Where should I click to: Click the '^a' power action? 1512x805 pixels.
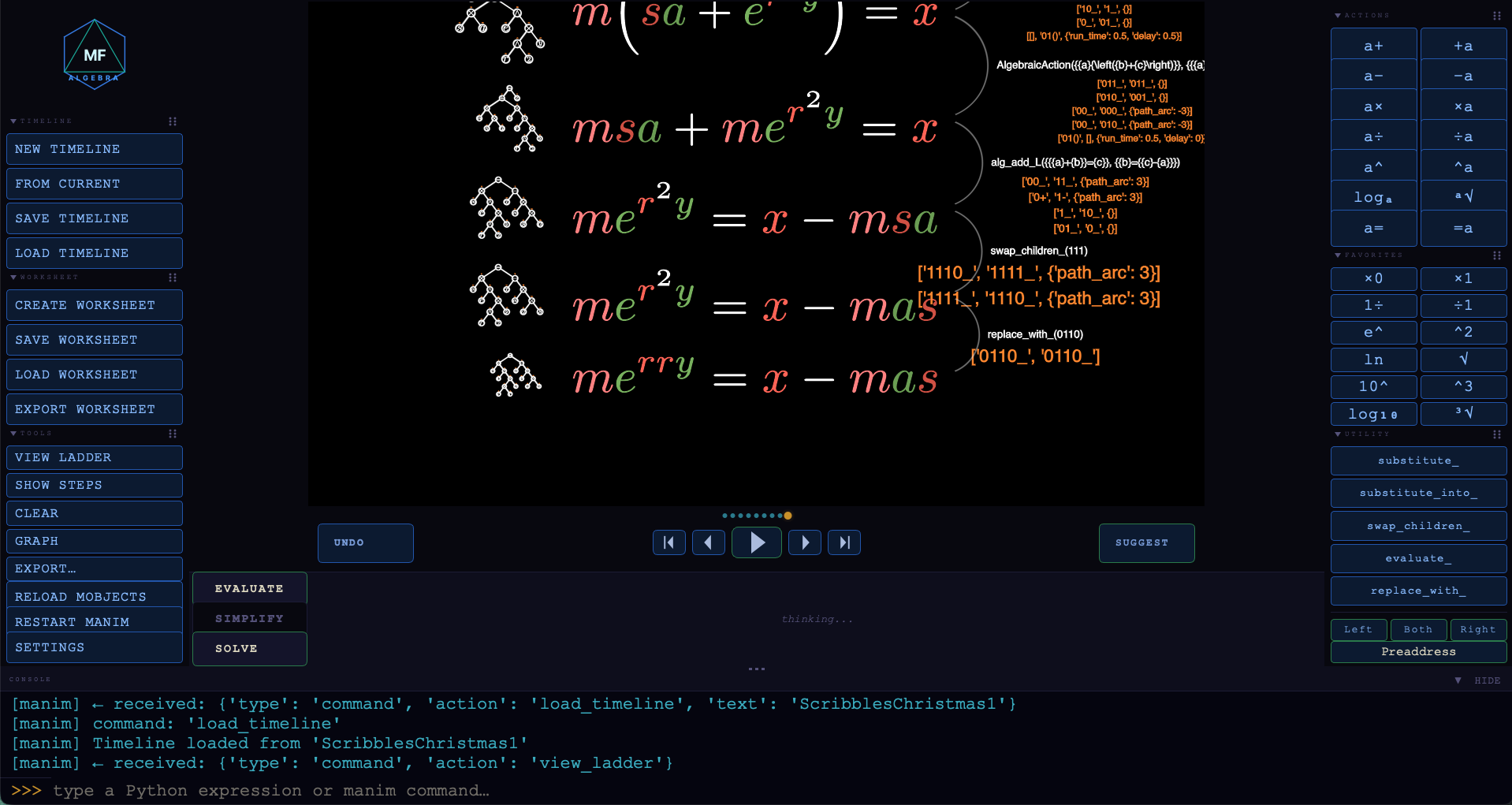[1463, 167]
